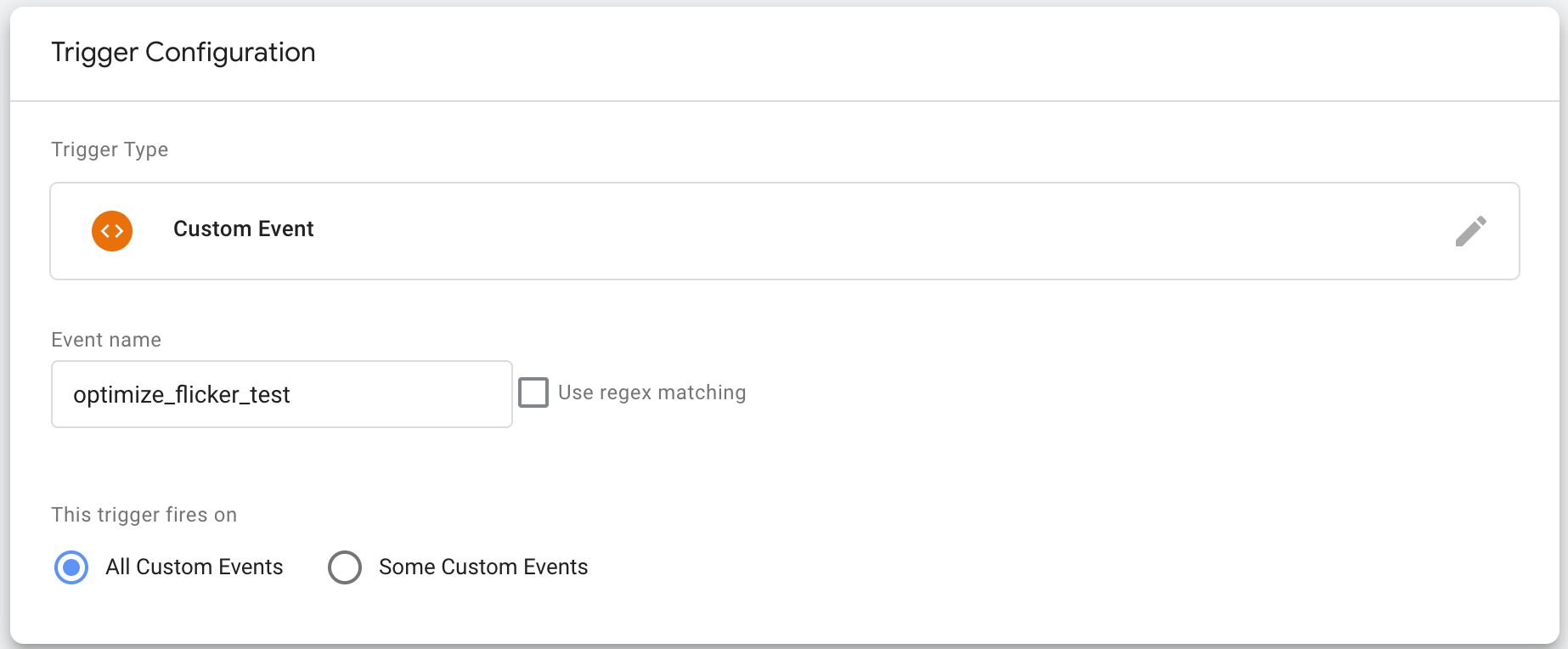Click empty space right of optimize_flicker_test text
Image resolution: width=1568 pixels, height=649 pixels.
399,394
